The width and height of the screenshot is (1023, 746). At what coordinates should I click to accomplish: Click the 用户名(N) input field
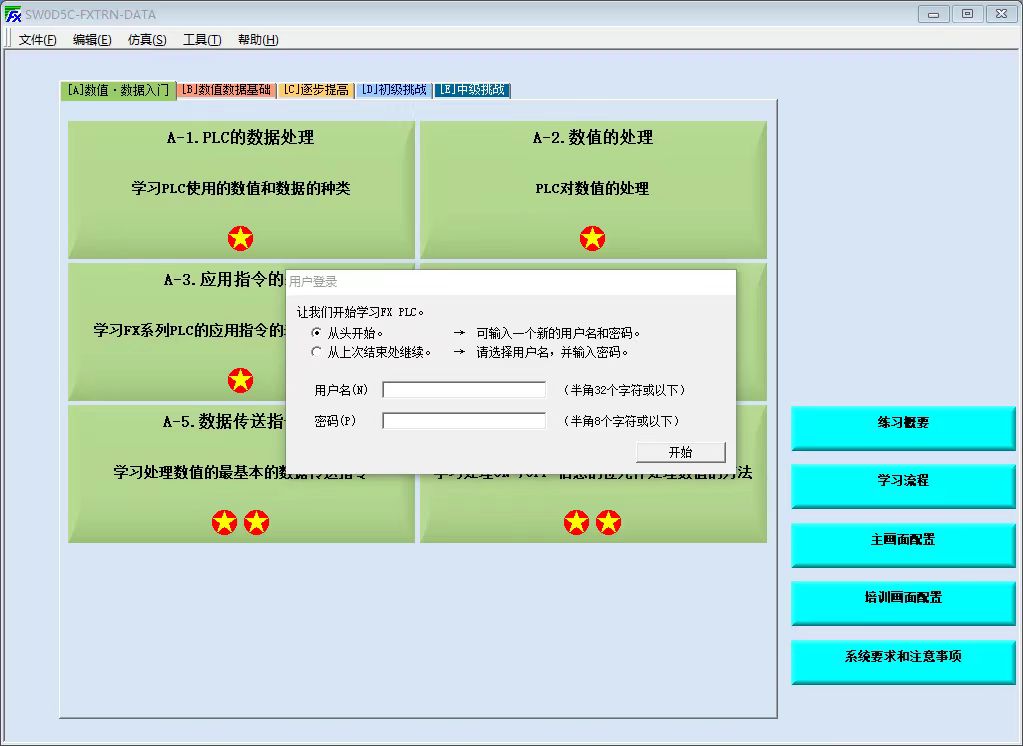(x=464, y=390)
